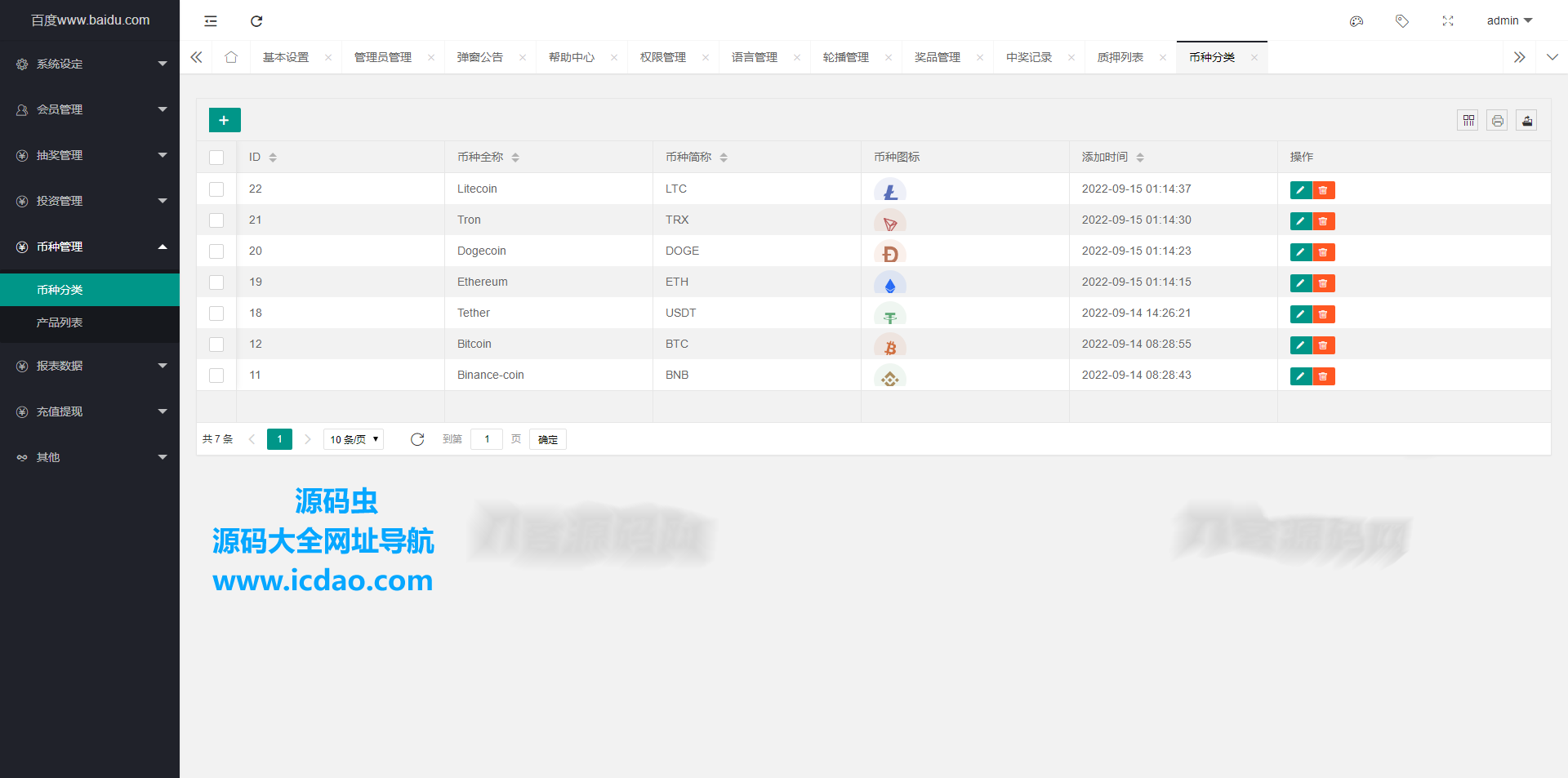Check the box for Tron row
The image size is (1568, 778).
[216, 220]
